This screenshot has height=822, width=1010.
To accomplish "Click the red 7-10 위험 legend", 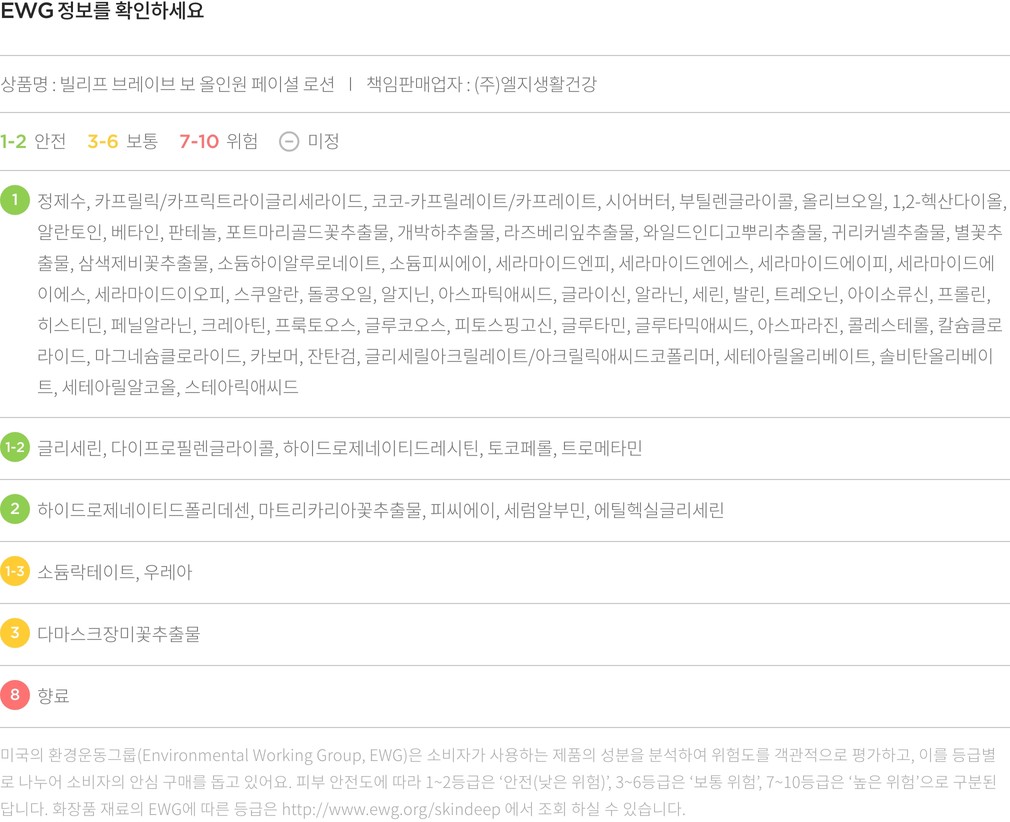I will tap(218, 142).
